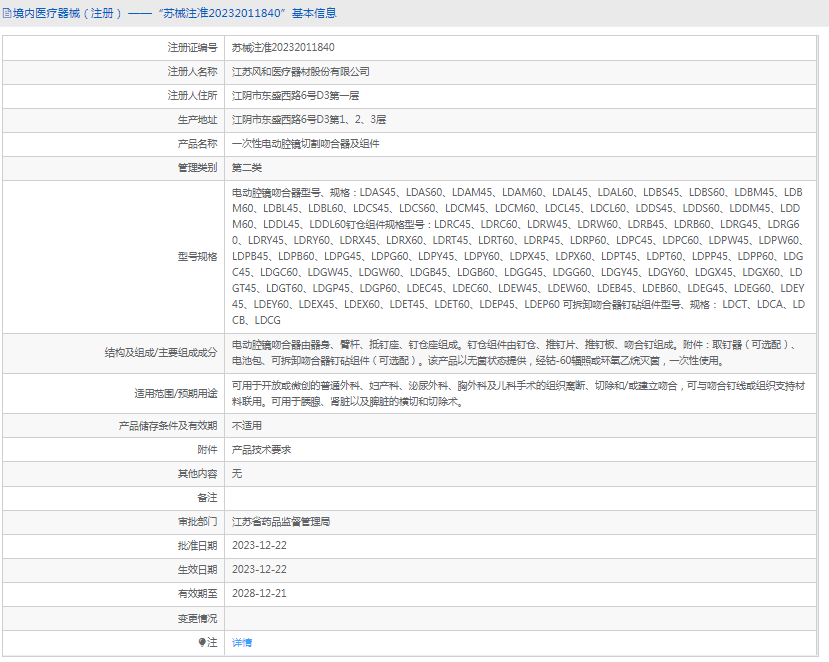The image size is (829, 662).
Task: Click production address 江阴市东盛西路6号D3第1、2、3层
Action: pyautogui.click(x=309, y=119)
